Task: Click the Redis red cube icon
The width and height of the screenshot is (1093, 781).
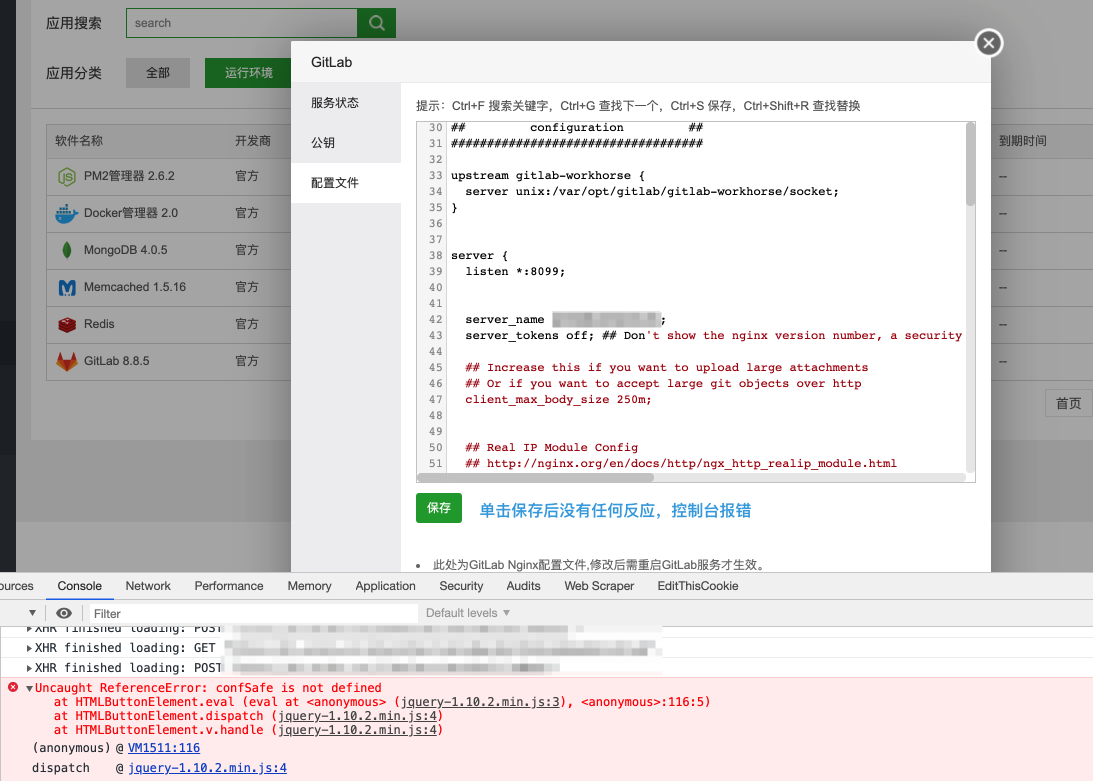Action: [x=67, y=324]
